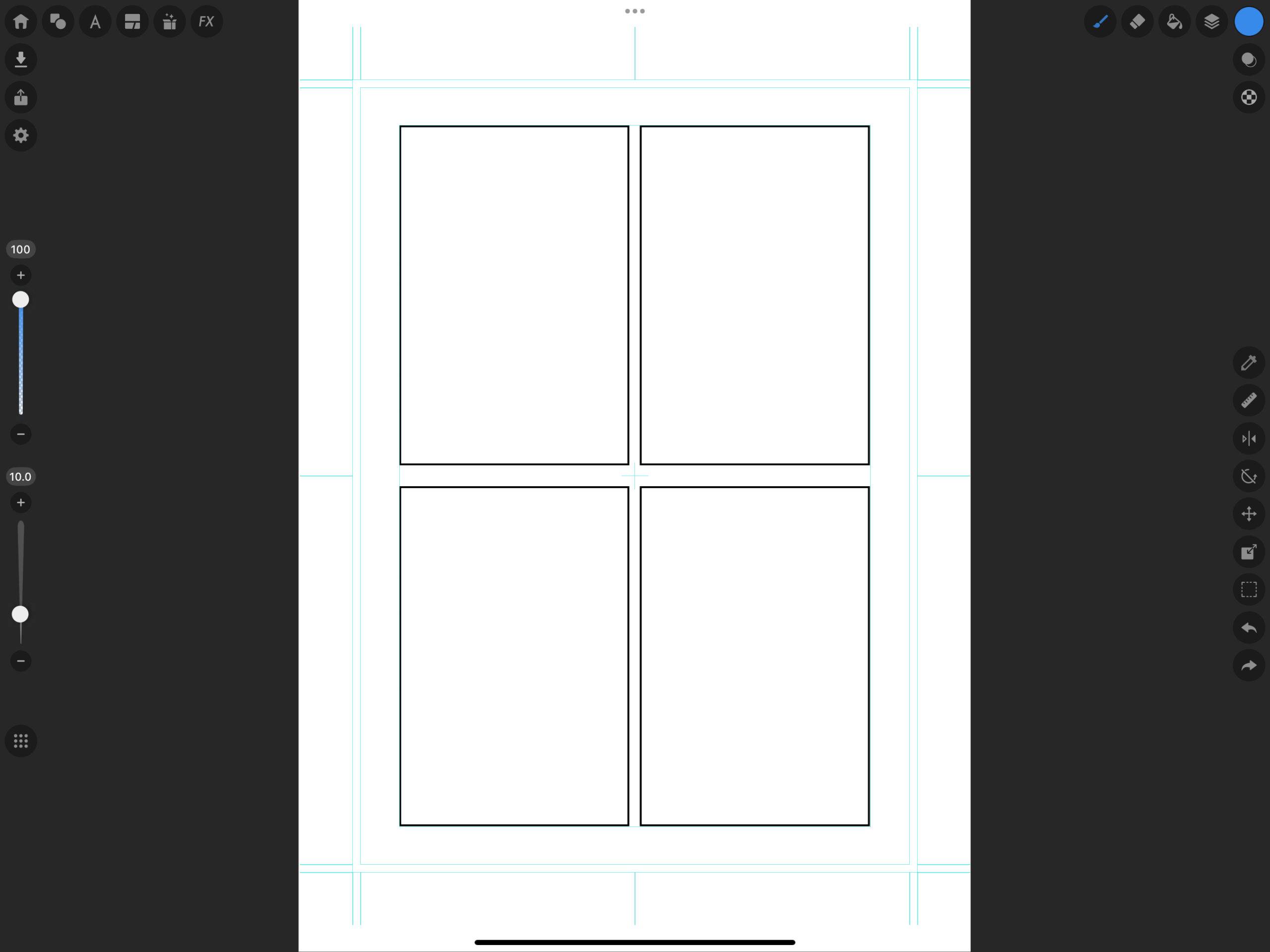Screen dimensions: 1270x952
Task: Click the opacity slider handle
Action: tap(21, 300)
